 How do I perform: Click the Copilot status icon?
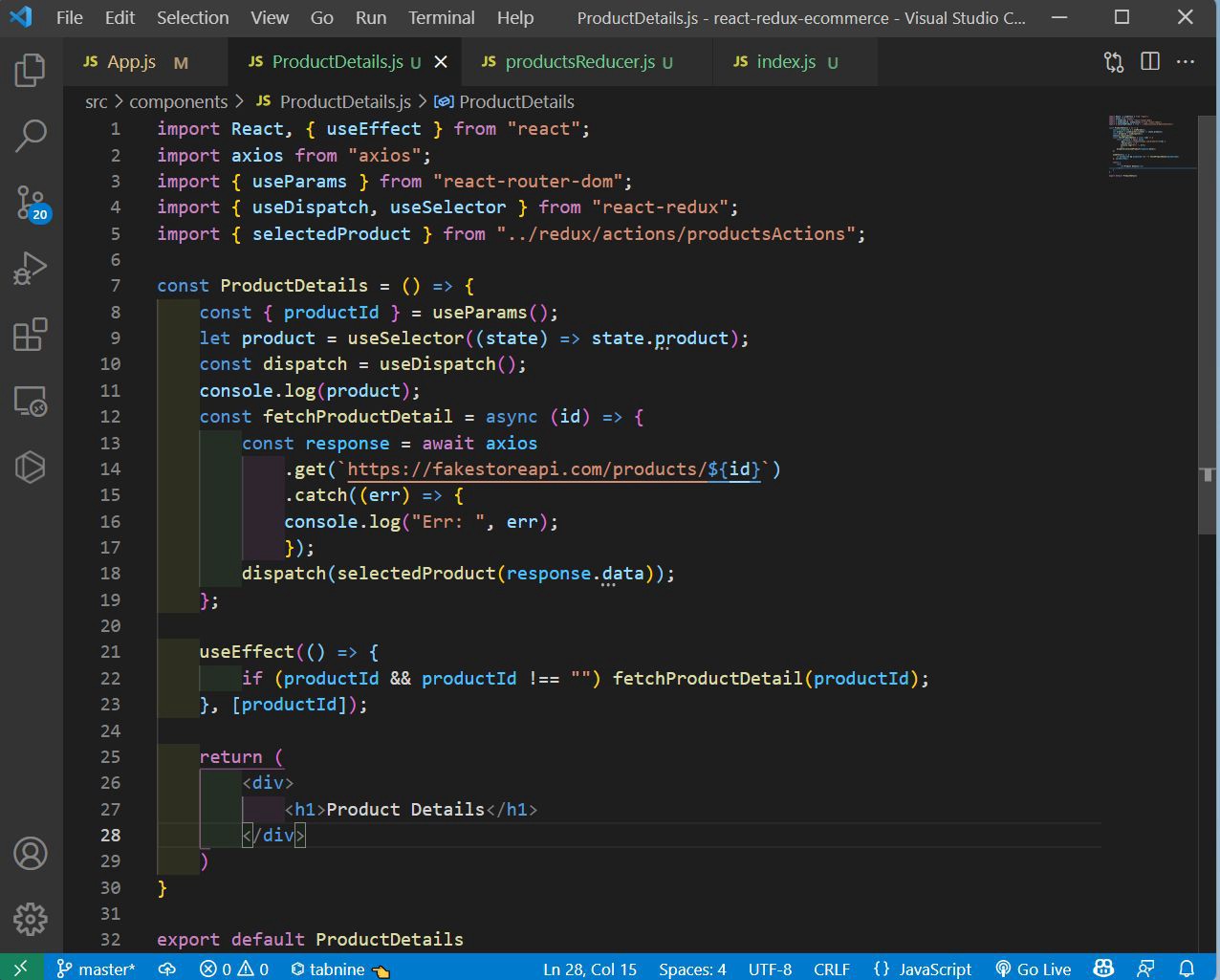point(1103,969)
